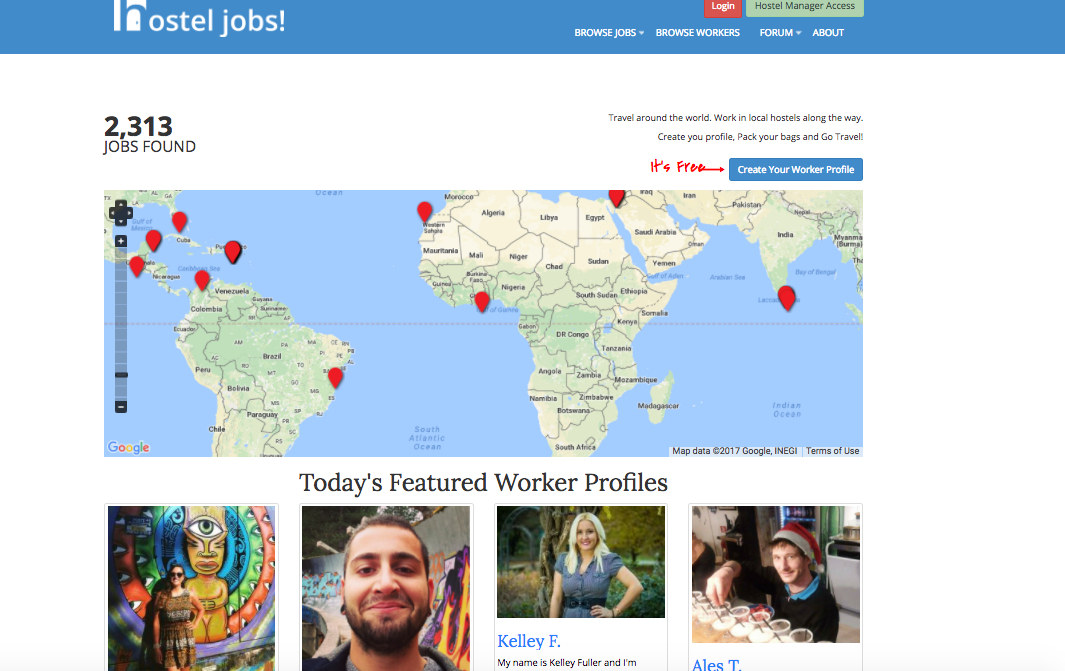Open the Terms of Use link

coord(832,451)
